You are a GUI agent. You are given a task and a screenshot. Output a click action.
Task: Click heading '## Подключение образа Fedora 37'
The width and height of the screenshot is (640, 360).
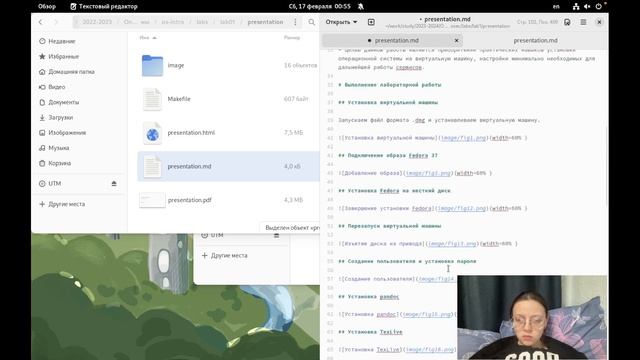point(388,156)
